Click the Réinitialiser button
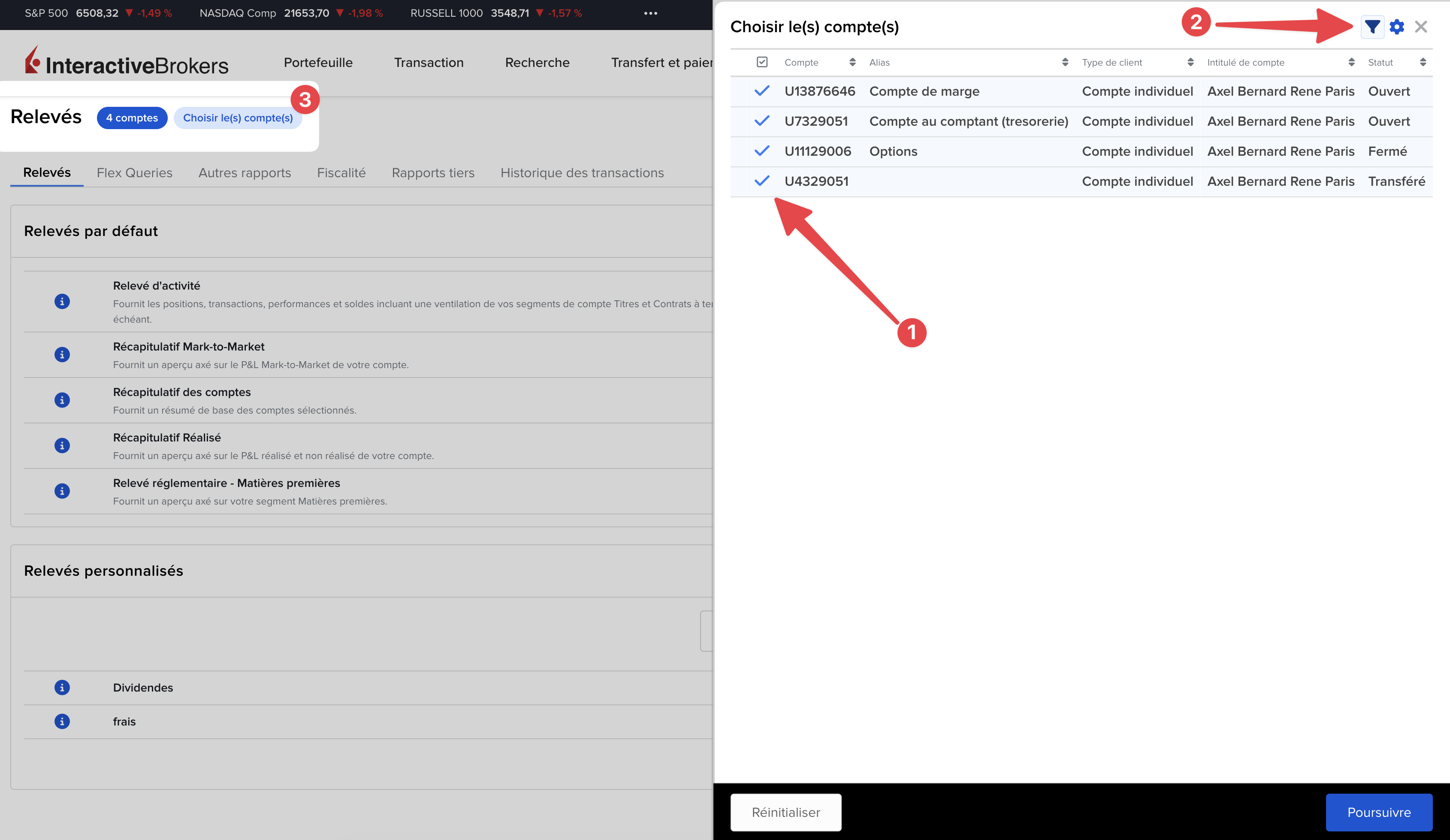 [x=785, y=813]
